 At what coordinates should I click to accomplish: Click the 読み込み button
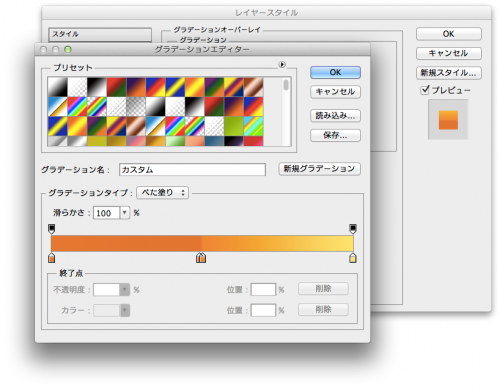pyautogui.click(x=335, y=116)
